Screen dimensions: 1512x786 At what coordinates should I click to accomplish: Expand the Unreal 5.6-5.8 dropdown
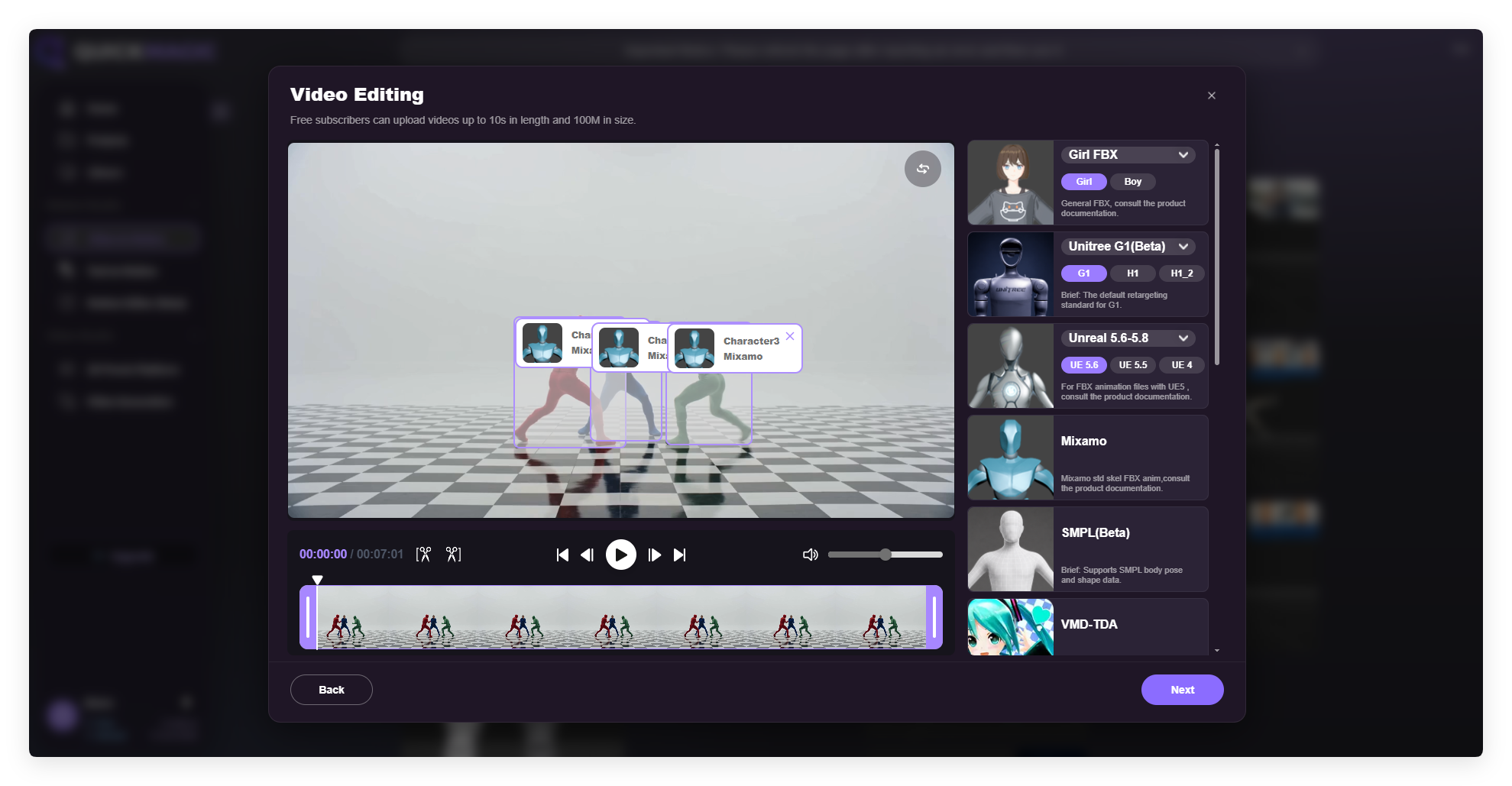click(1128, 338)
